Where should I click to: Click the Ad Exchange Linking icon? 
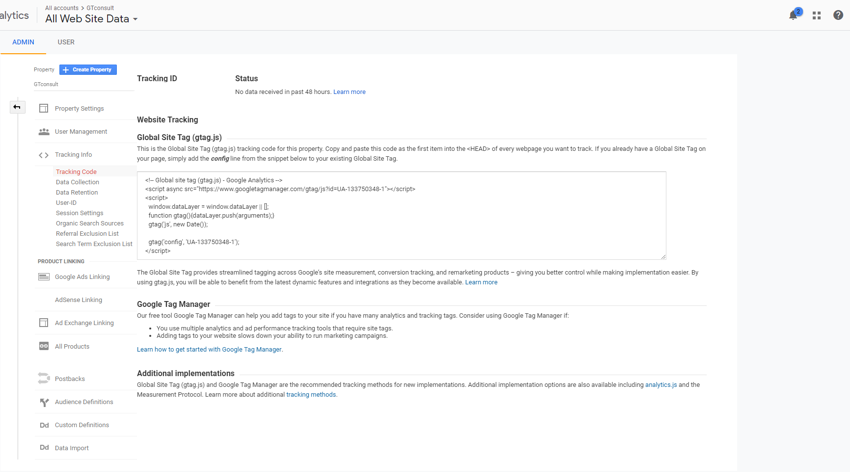(x=43, y=323)
